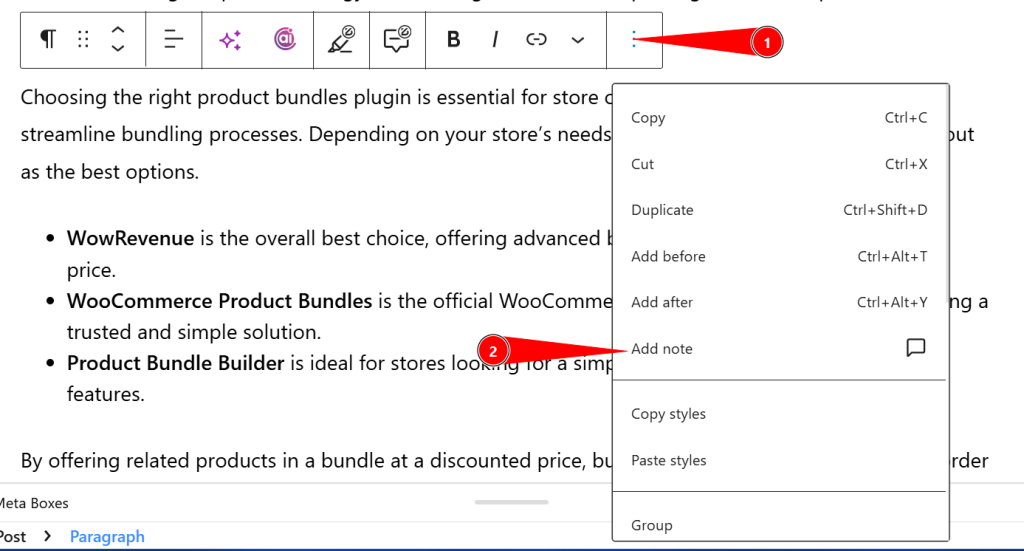Viewport: 1024px width, 551px height.
Task: Expand more rich text options dropdown
Action: coord(577,40)
